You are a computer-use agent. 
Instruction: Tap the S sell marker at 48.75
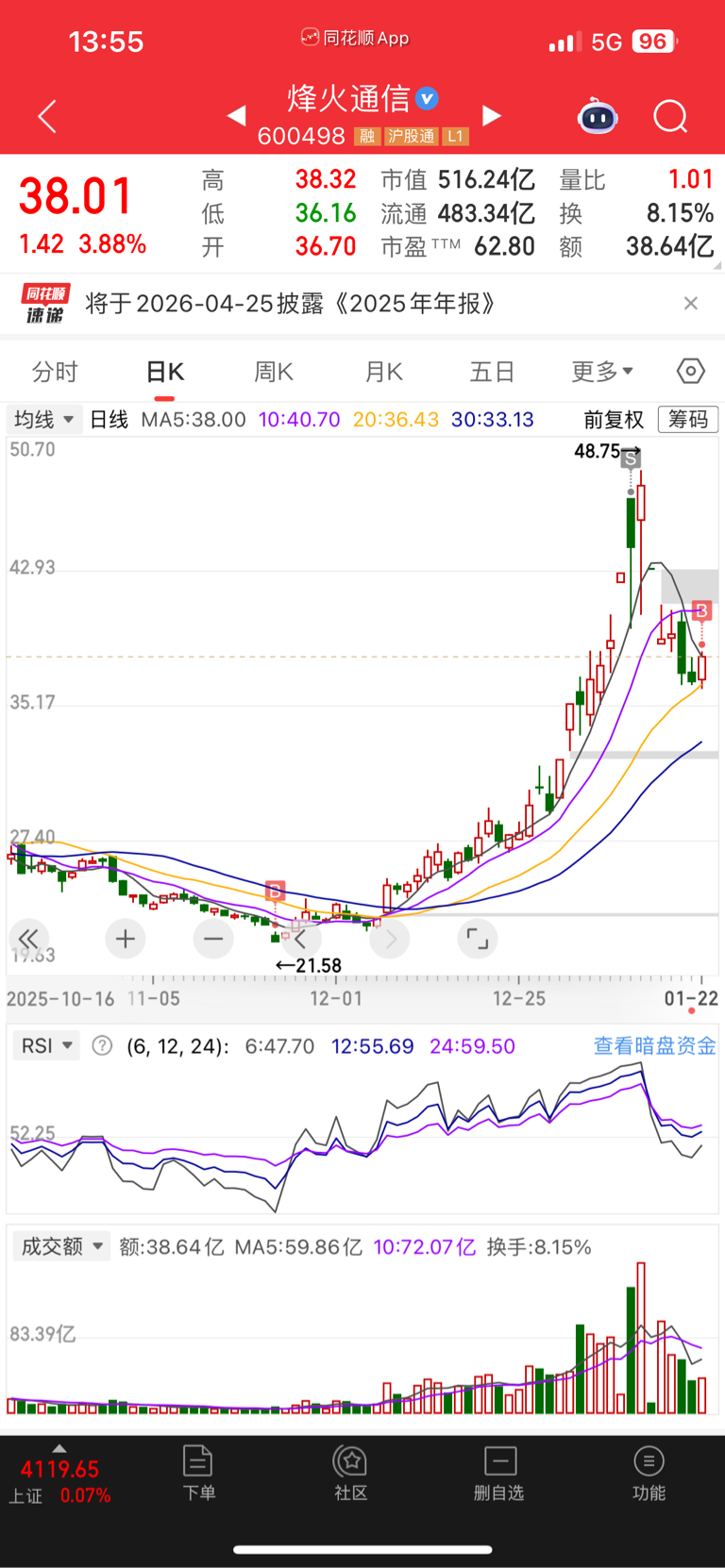pyautogui.click(x=631, y=459)
